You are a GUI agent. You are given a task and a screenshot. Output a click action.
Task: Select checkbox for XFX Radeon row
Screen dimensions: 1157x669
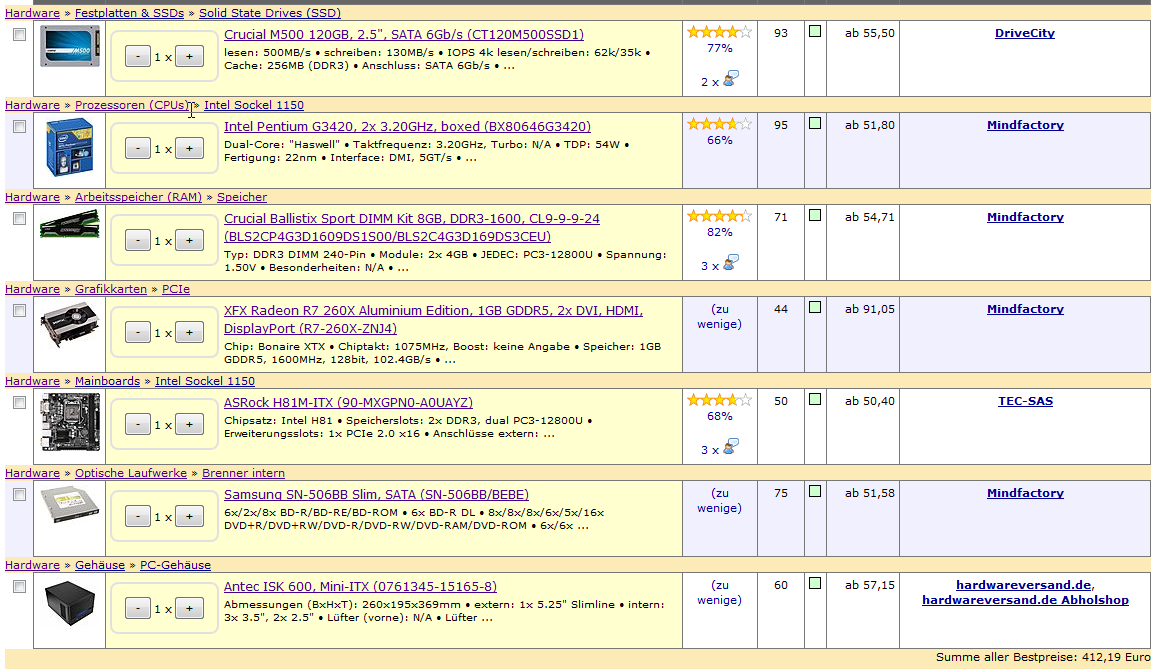pos(19,311)
